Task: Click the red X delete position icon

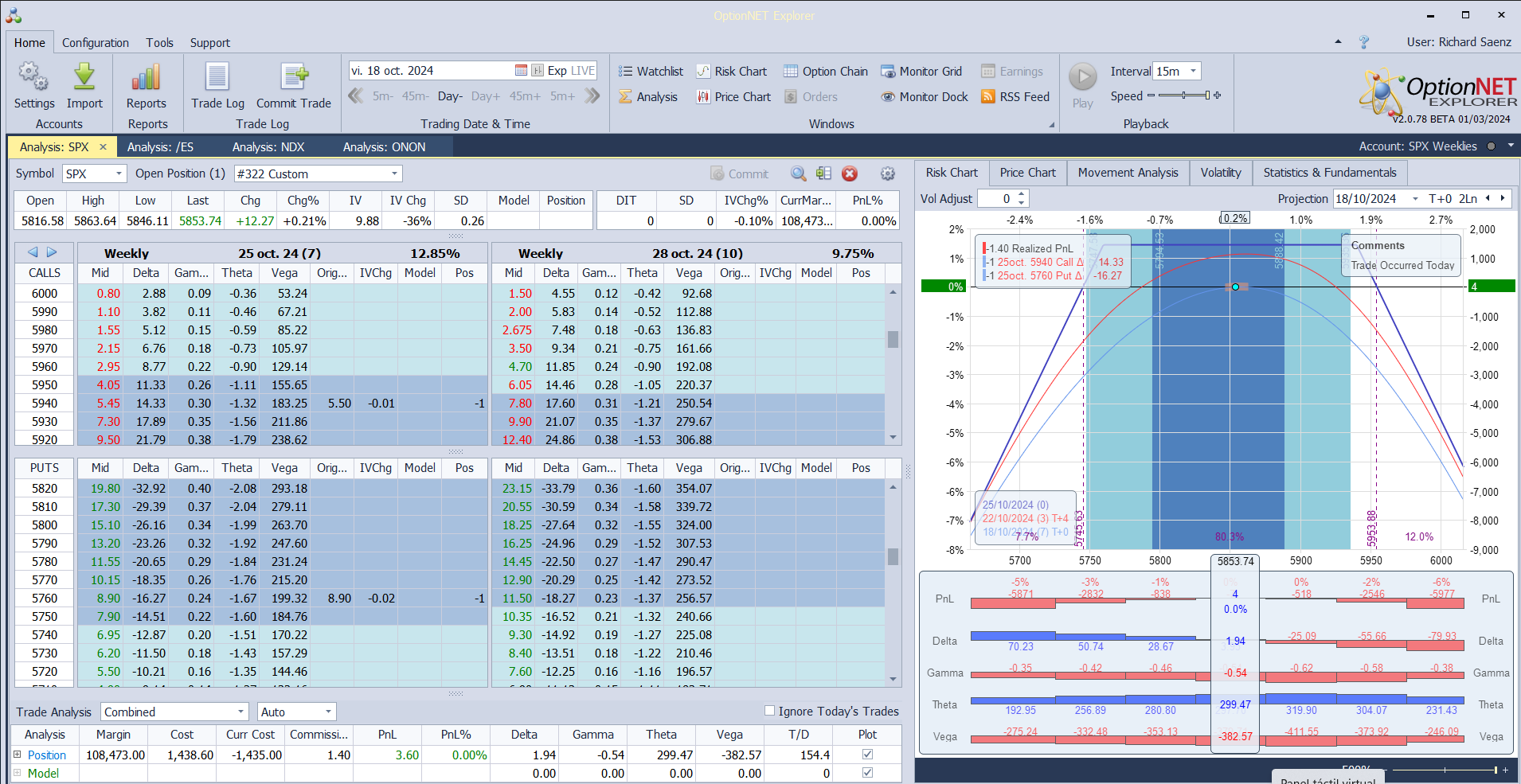Action: click(x=850, y=174)
